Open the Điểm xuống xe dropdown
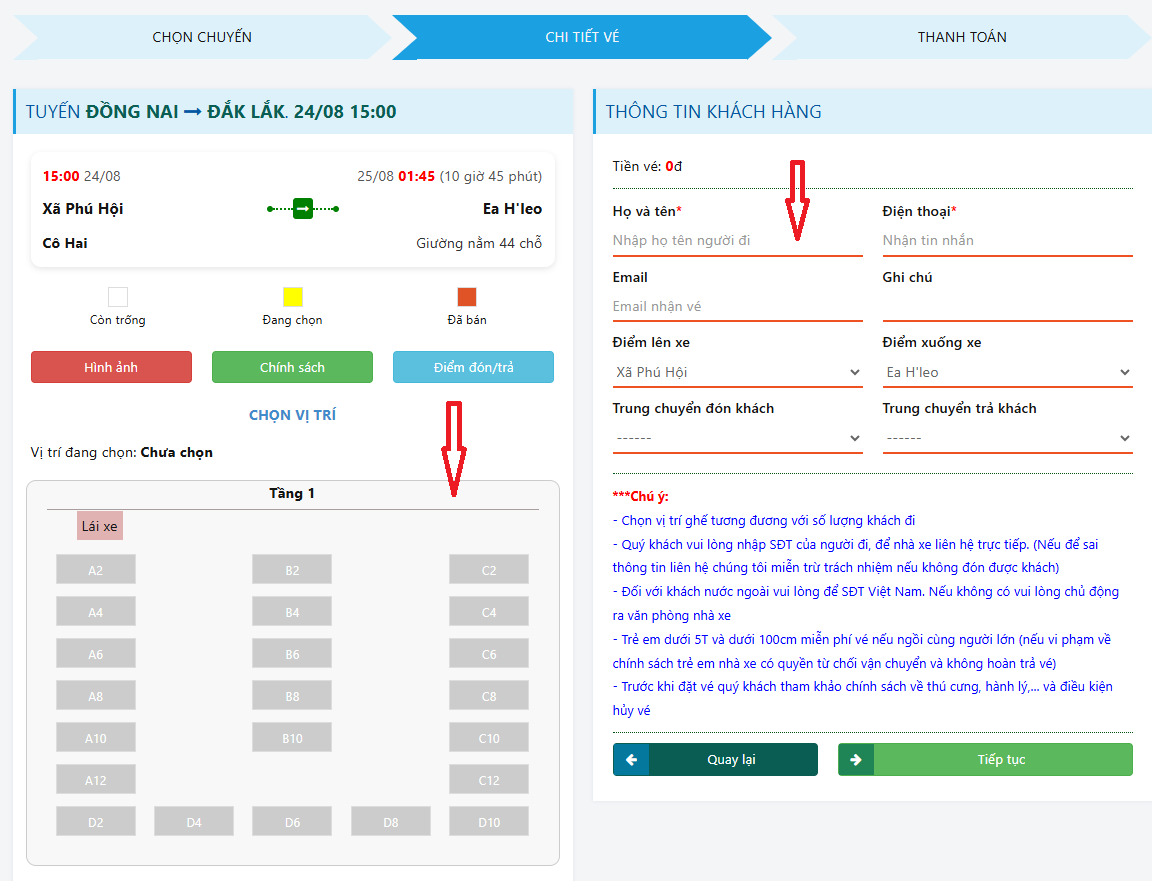The height and width of the screenshot is (881, 1152). (x=1007, y=372)
